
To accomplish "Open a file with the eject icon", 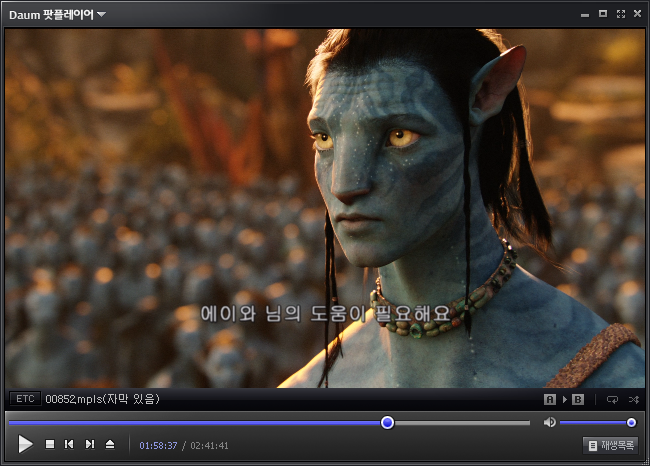I will point(110,444).
